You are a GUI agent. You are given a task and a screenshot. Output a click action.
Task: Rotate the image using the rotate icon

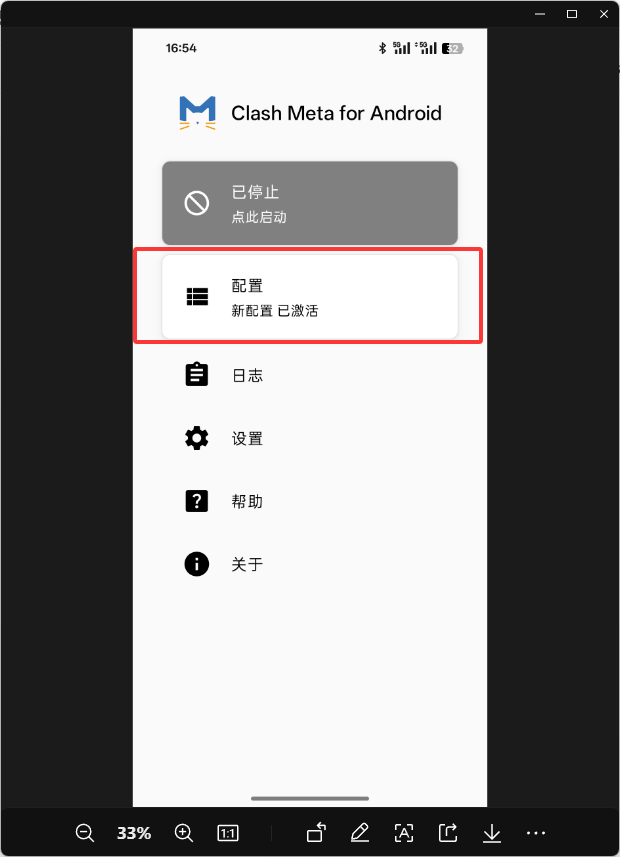pos(316,833)
